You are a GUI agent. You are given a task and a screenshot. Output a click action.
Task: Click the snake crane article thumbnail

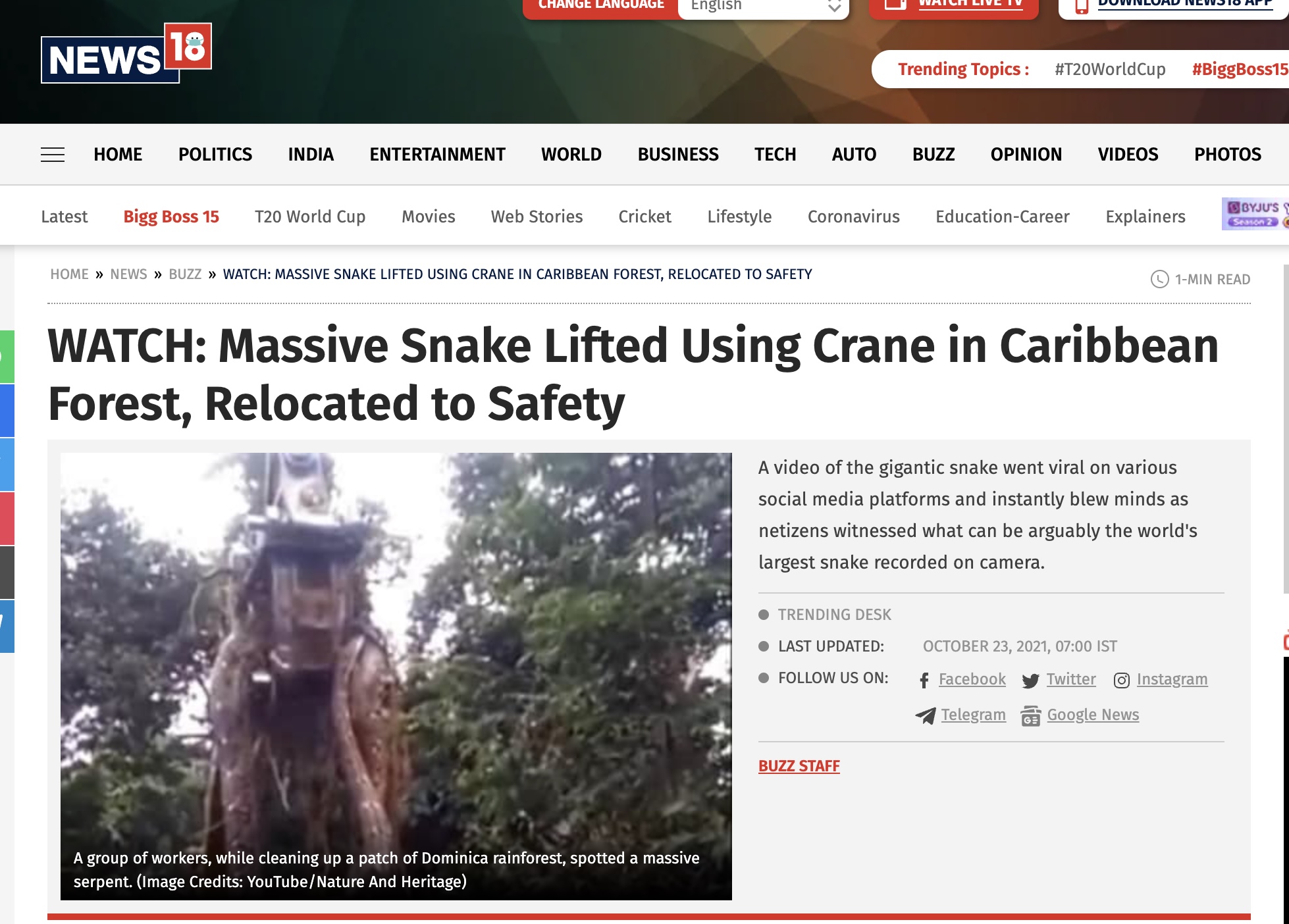(x=396, y=676)
